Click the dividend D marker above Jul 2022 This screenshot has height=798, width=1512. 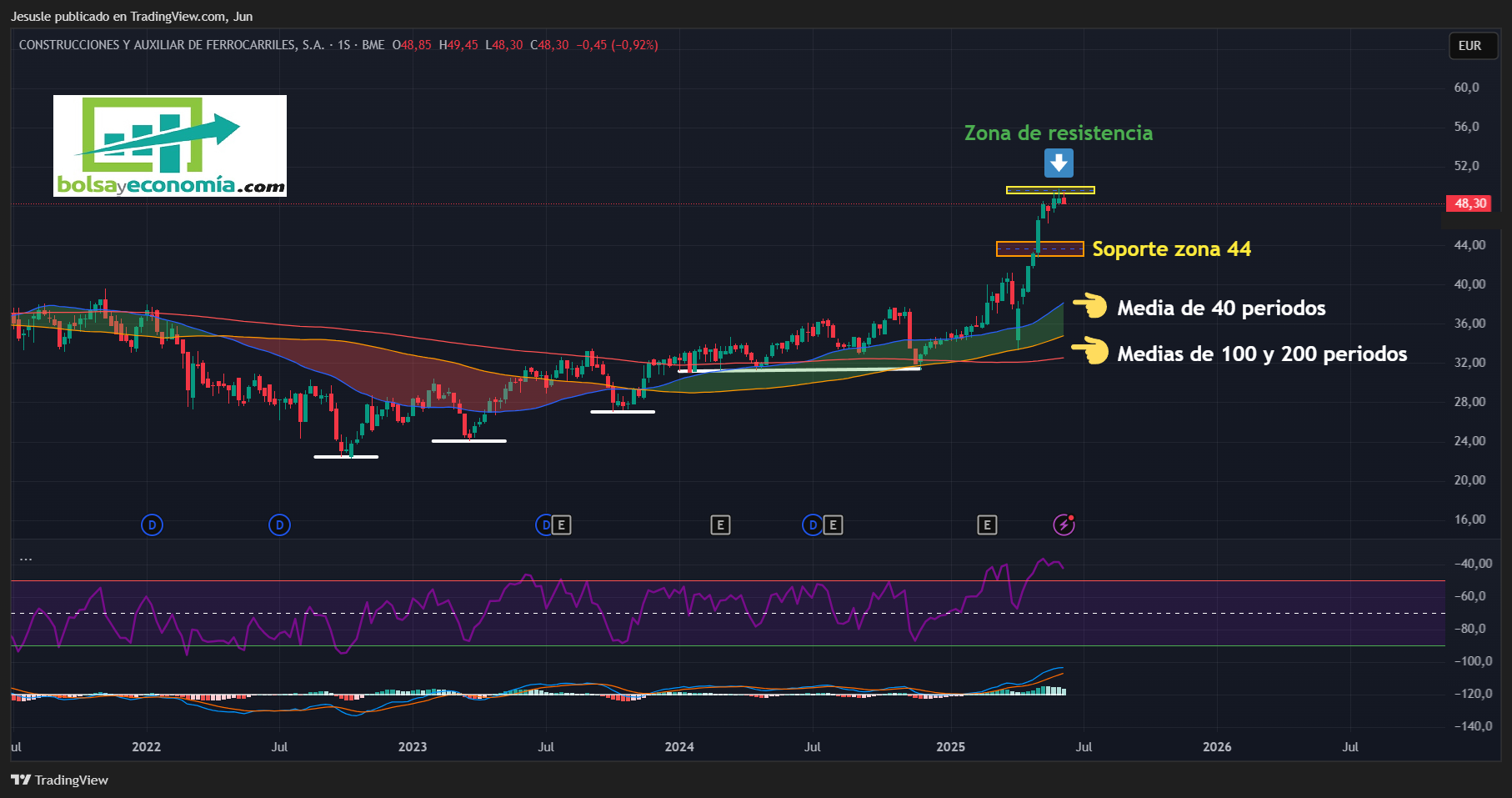click(279, 525)
